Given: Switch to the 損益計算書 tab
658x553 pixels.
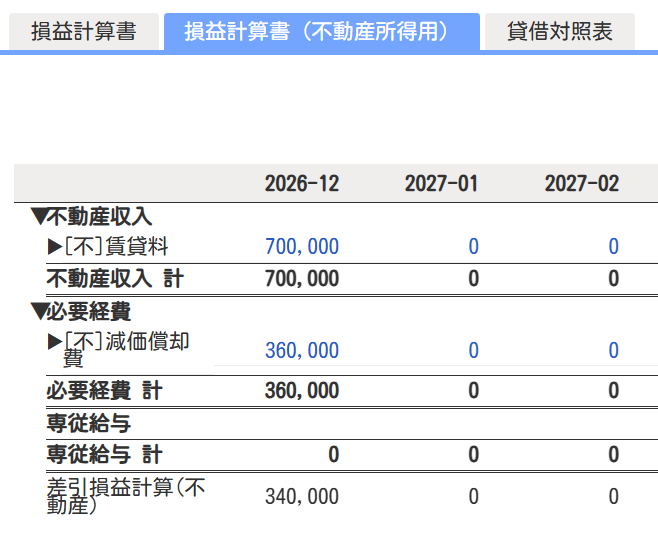Looking at the screenshot, I should pos(83,32).
